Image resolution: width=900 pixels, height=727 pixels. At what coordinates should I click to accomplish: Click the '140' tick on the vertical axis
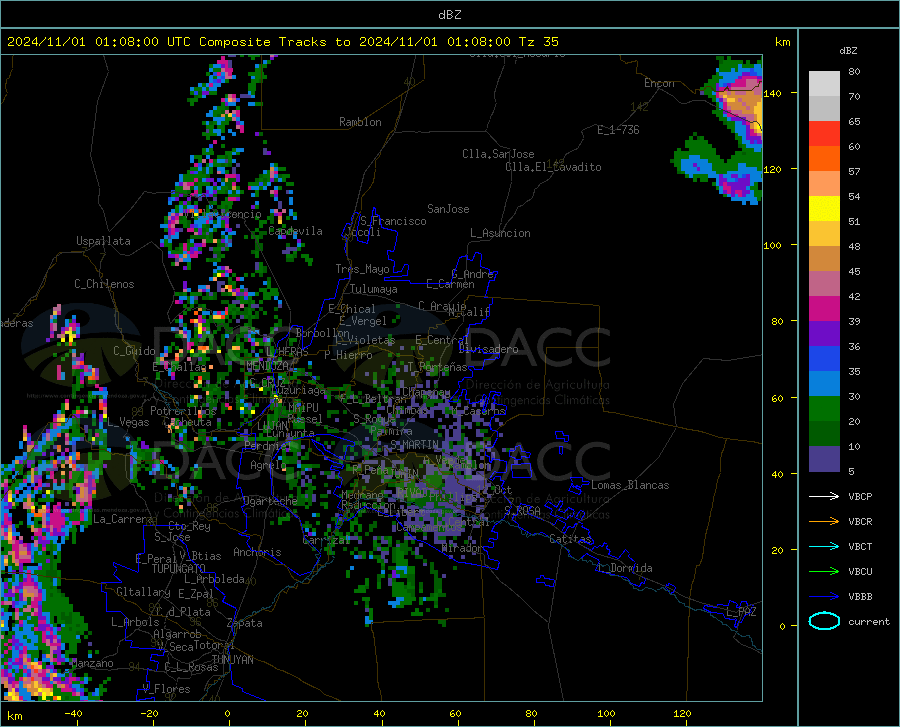point(773,93)
